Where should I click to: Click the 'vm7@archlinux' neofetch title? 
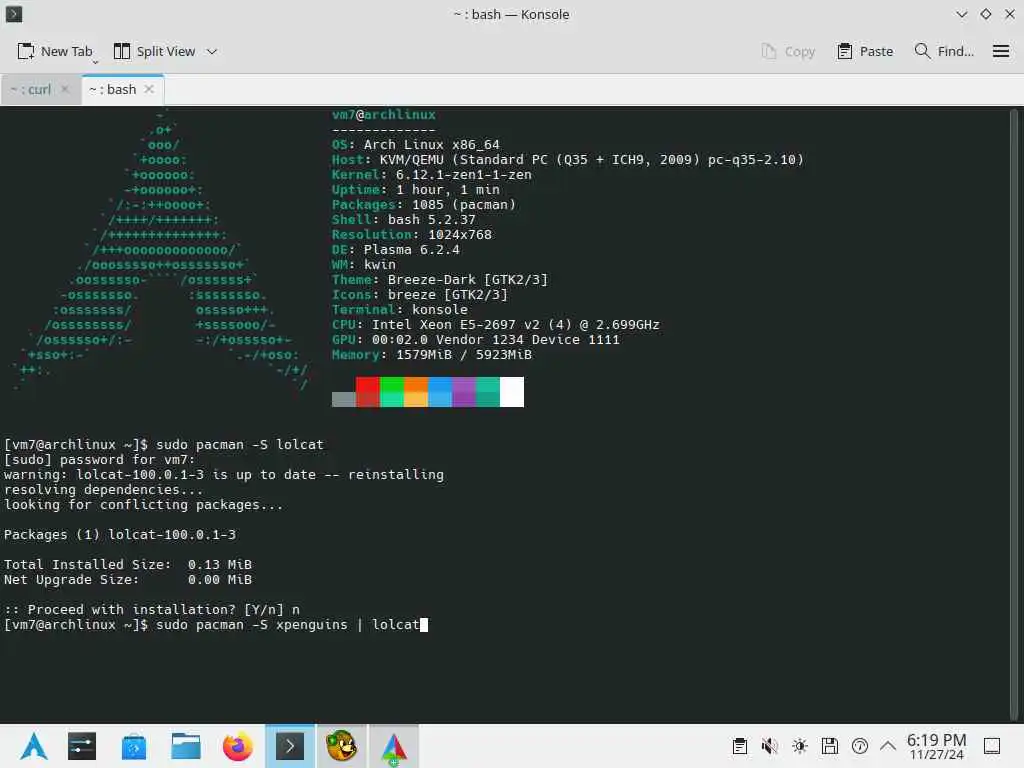[383, 115]
